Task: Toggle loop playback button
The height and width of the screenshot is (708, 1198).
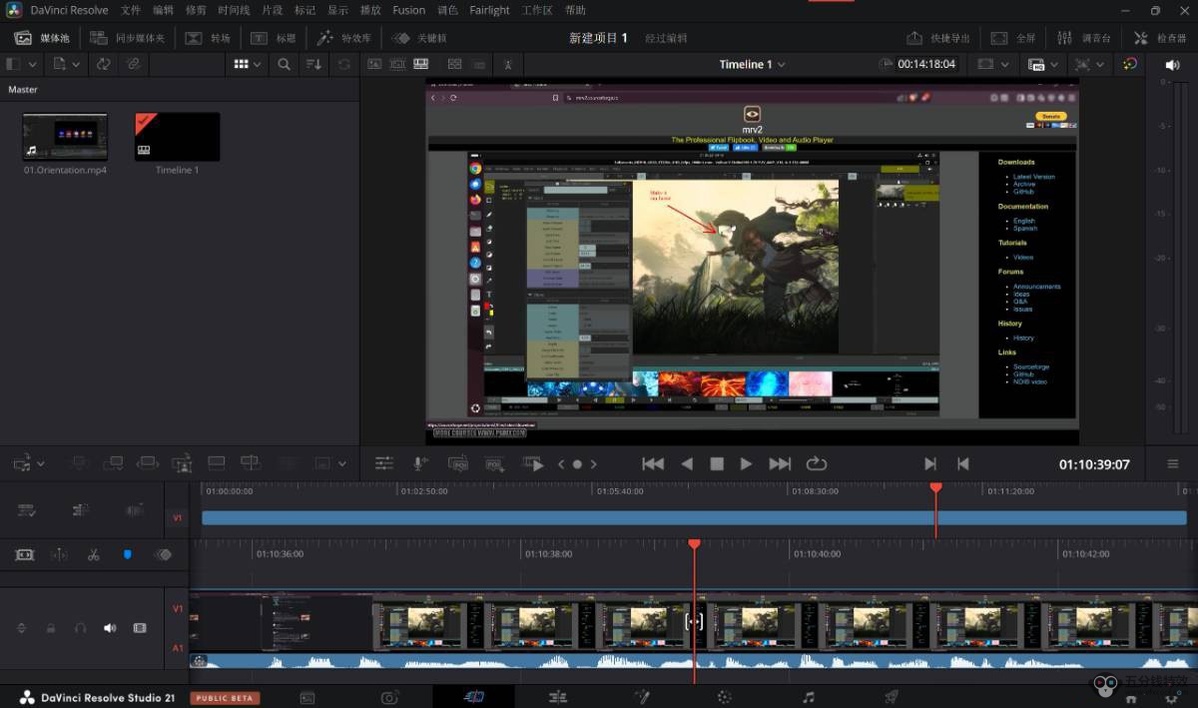Action: 816,464
